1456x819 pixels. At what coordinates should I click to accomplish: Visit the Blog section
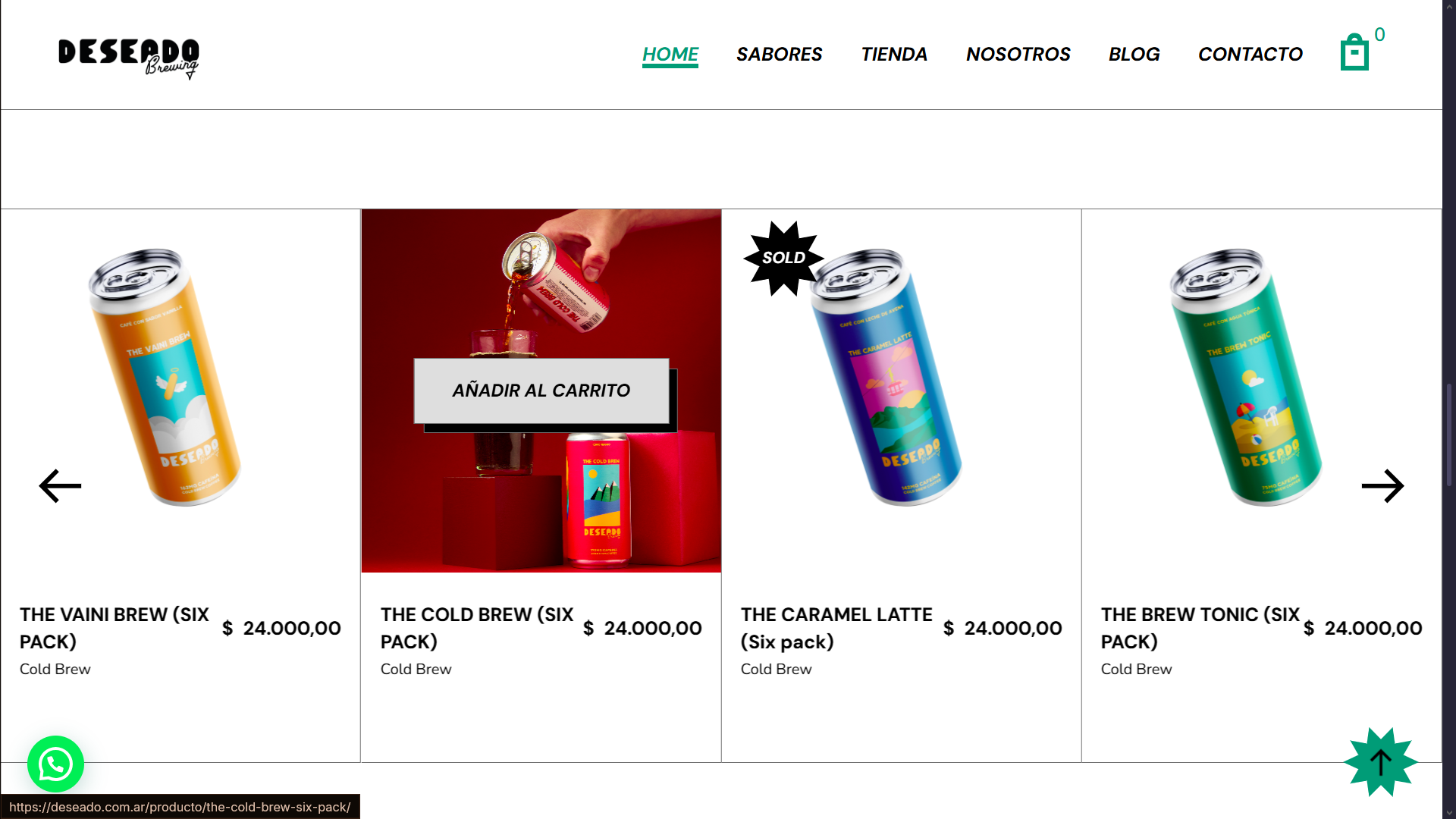click(1134, 55)
